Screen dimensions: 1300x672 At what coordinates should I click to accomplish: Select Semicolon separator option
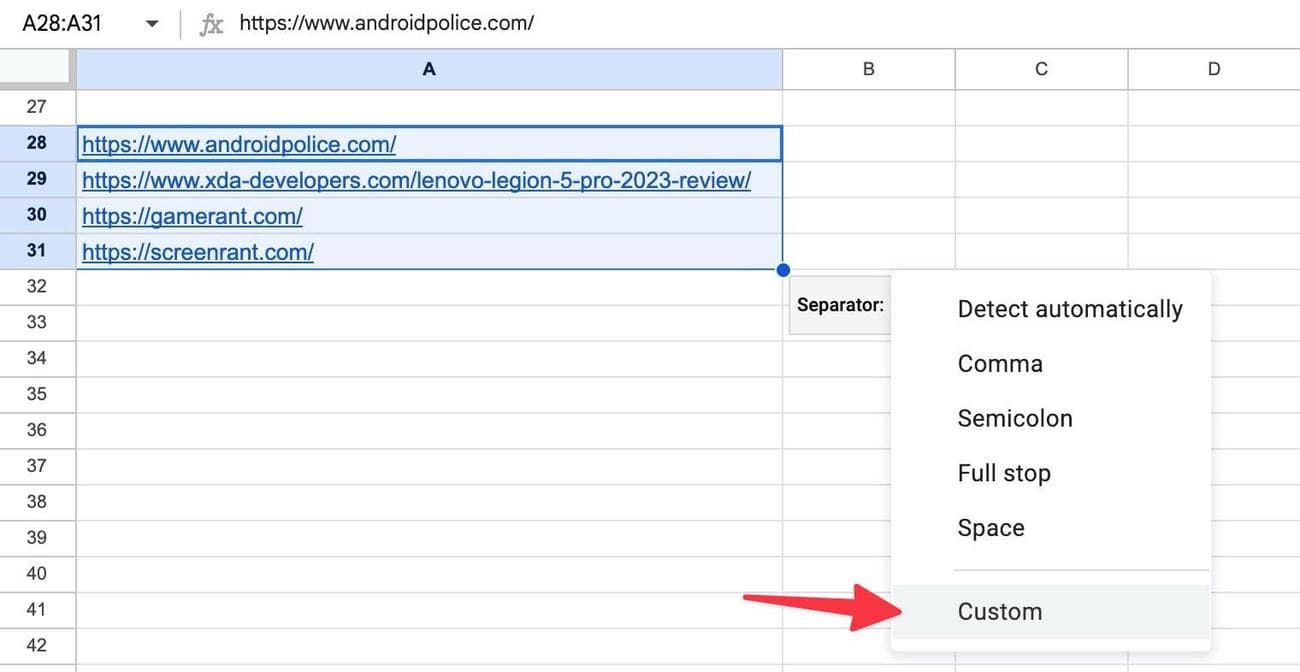pos(1014,419)
